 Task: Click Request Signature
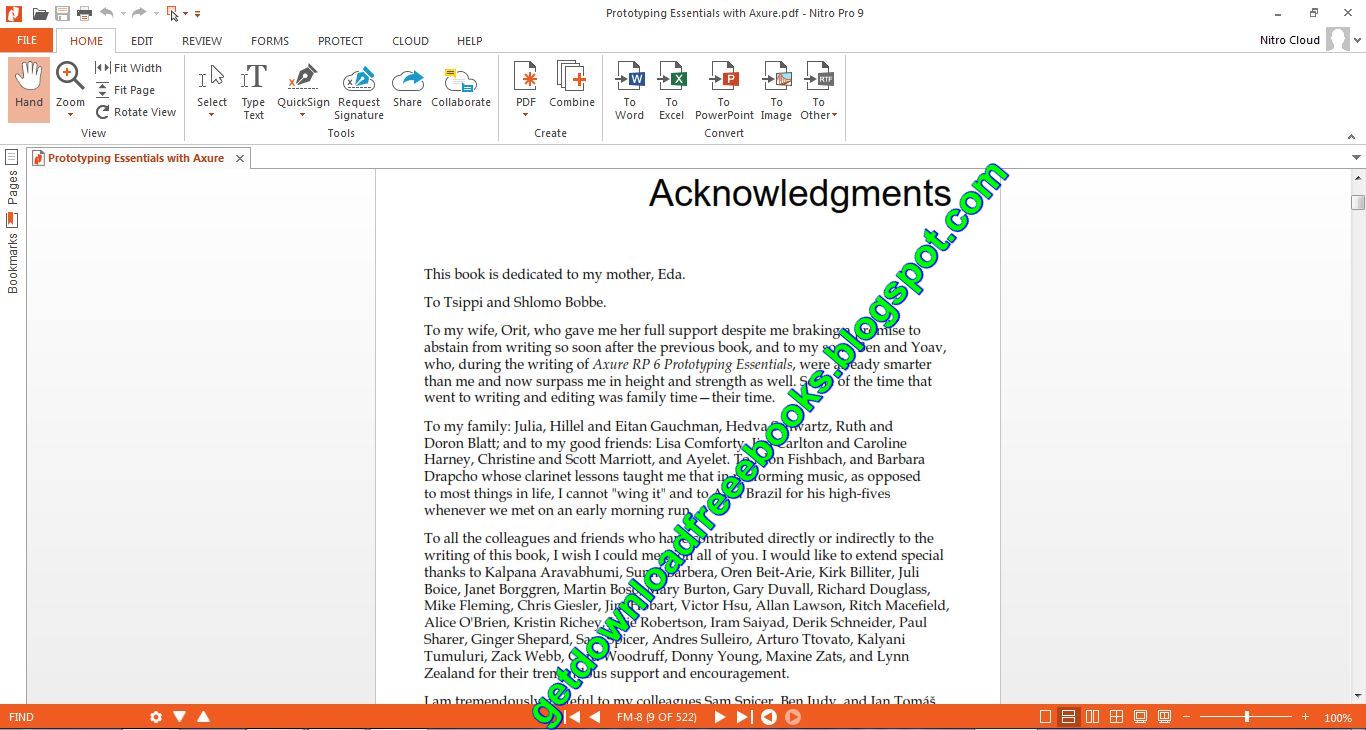[x=359, y=90]
